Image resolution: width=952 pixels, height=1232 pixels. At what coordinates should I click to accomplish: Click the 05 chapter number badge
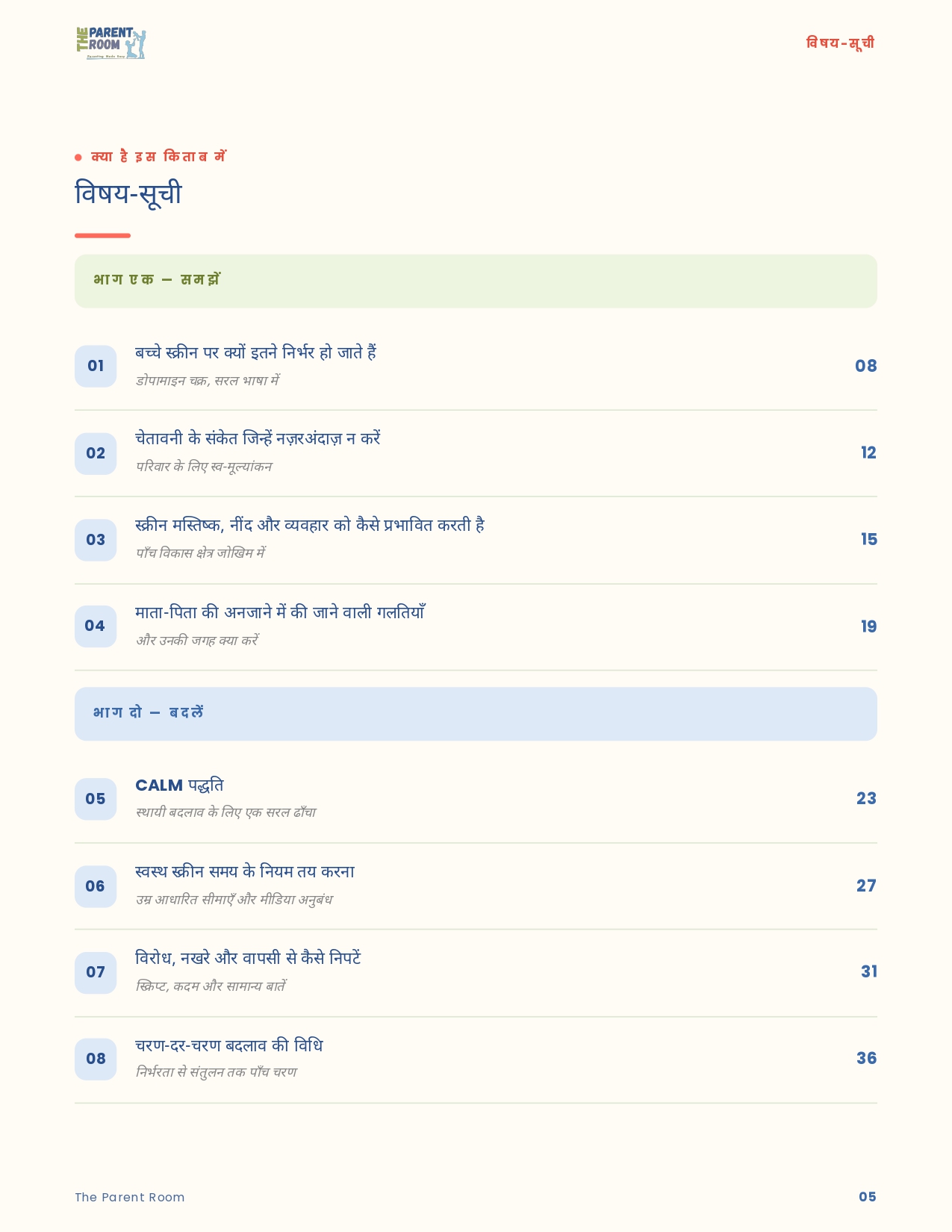click(96, 799)
